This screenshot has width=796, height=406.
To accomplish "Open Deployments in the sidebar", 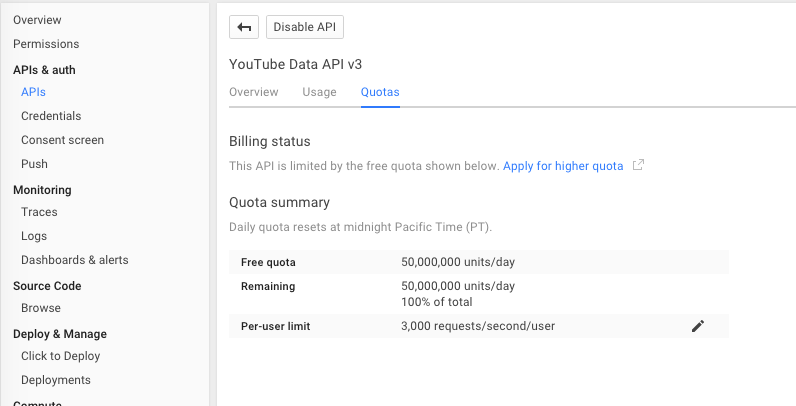I will coord(56,380).
